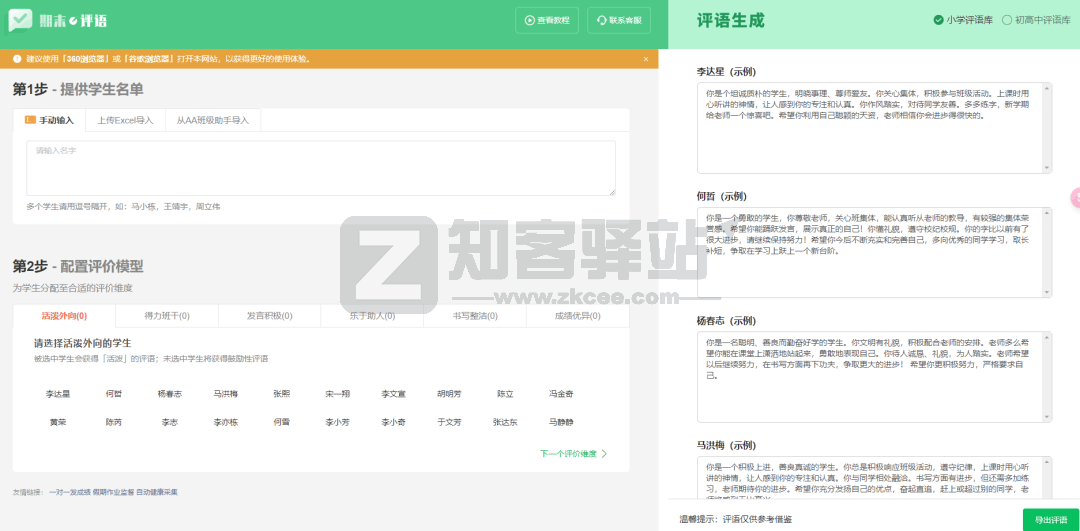Click the student names input box
This screenshot has height=531, width=1080.
click(320, 168)
